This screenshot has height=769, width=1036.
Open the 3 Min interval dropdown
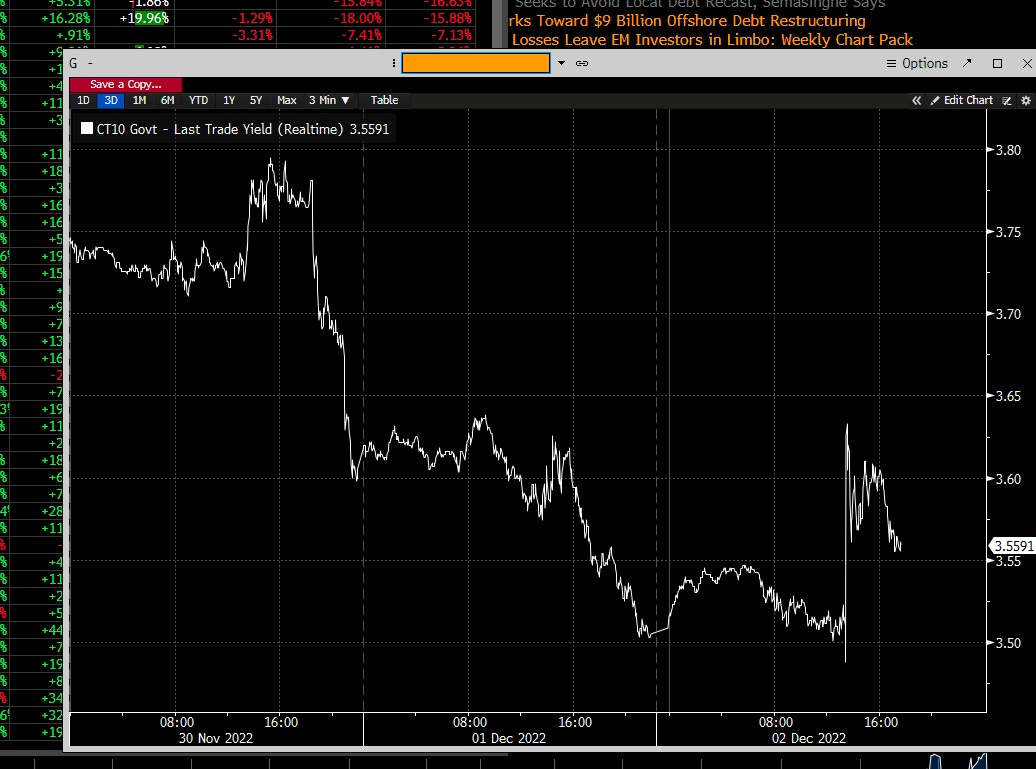(328, 100)
